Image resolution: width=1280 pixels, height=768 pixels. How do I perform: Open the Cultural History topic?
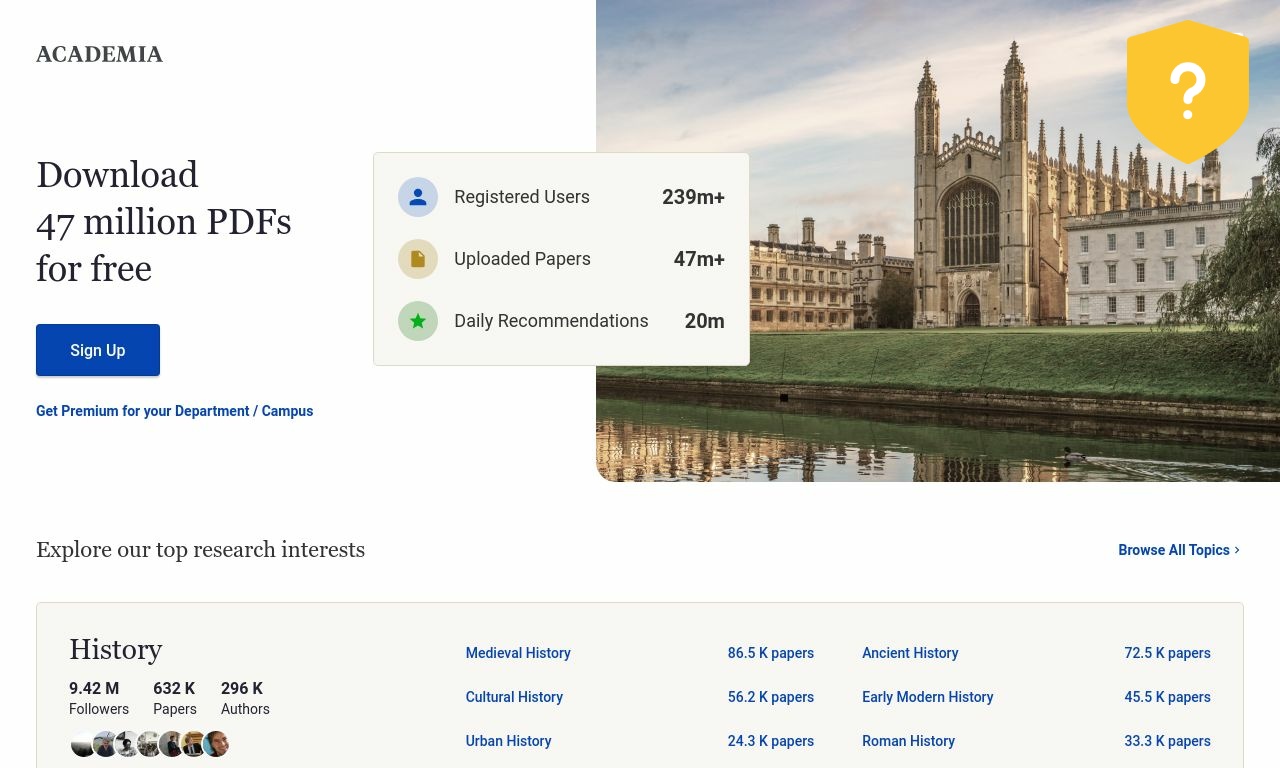[x=514, y=697]
